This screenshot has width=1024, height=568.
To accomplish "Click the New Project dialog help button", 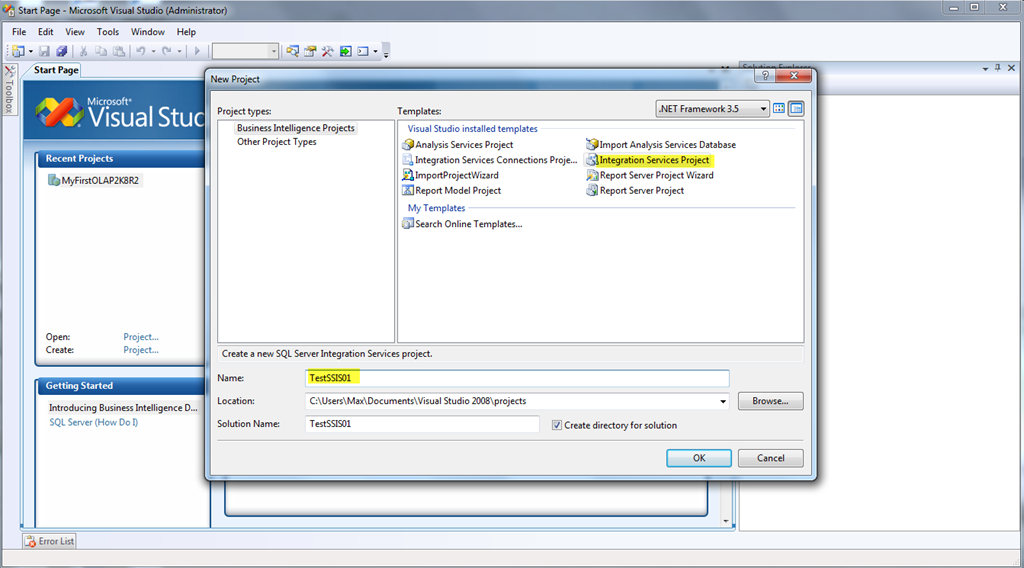I will point(765,76).
